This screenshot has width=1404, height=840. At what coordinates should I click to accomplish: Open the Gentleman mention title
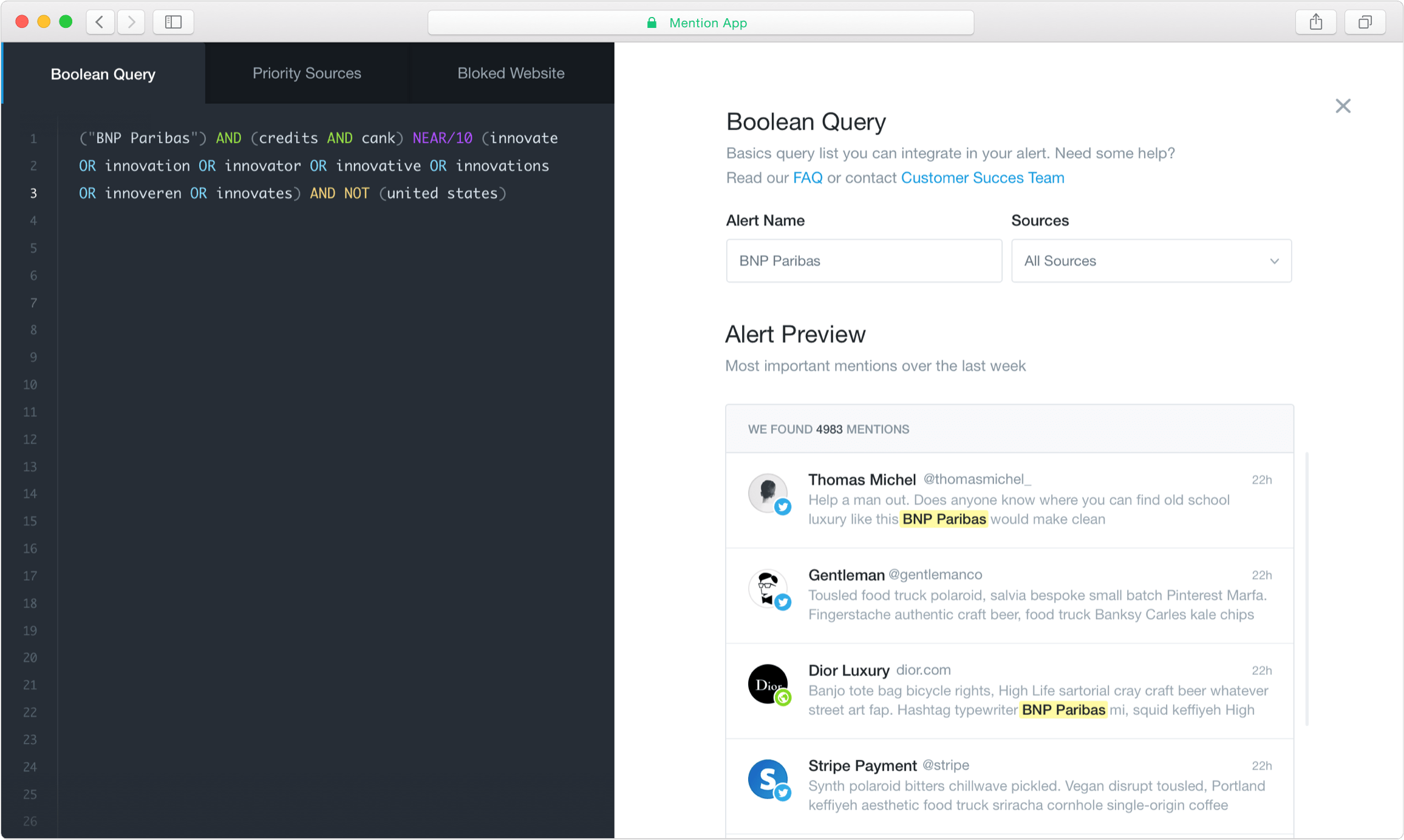tap(846, 575)
